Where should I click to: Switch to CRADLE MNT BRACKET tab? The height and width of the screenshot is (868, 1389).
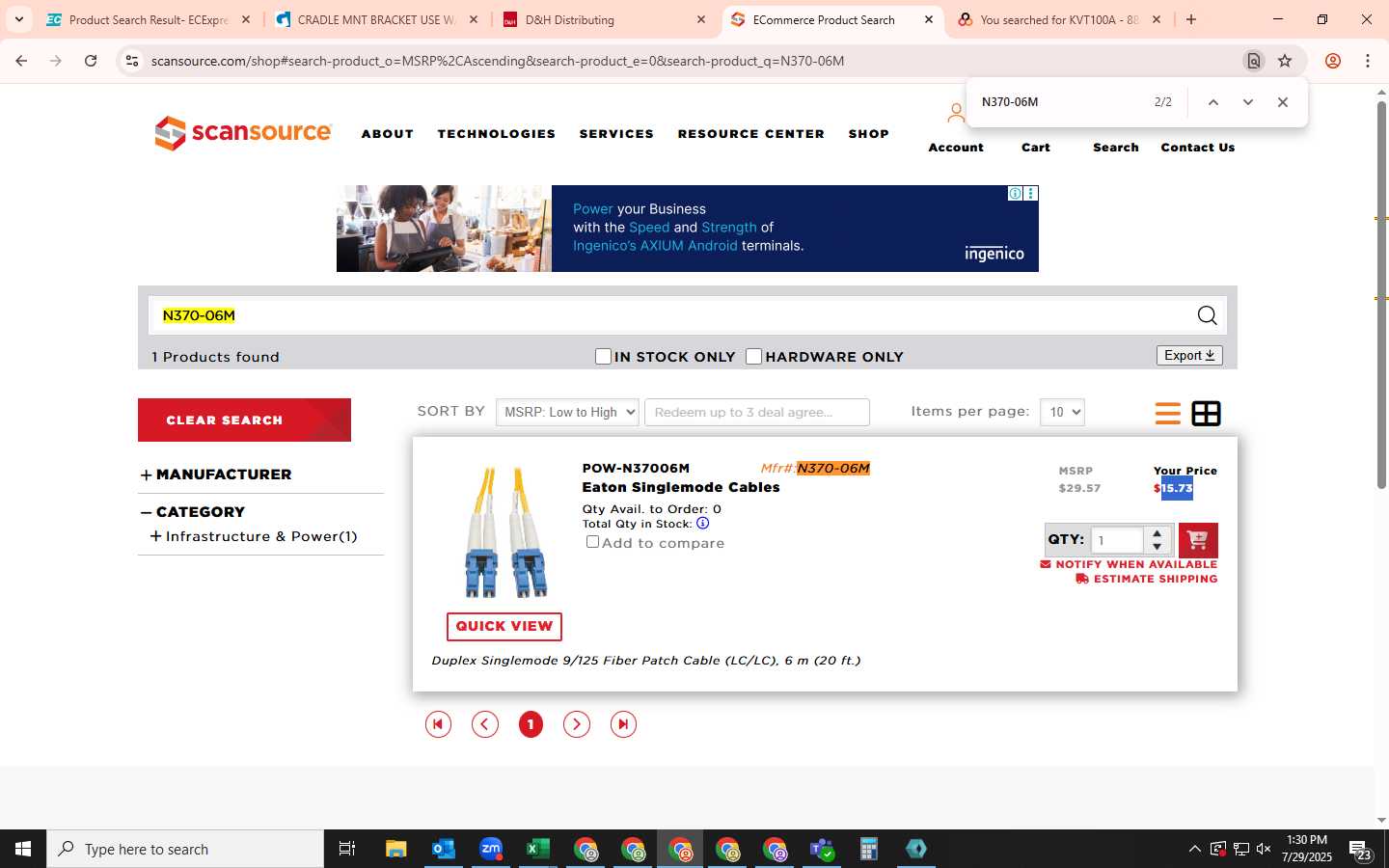pyautogui.click(x=376, y=19)
